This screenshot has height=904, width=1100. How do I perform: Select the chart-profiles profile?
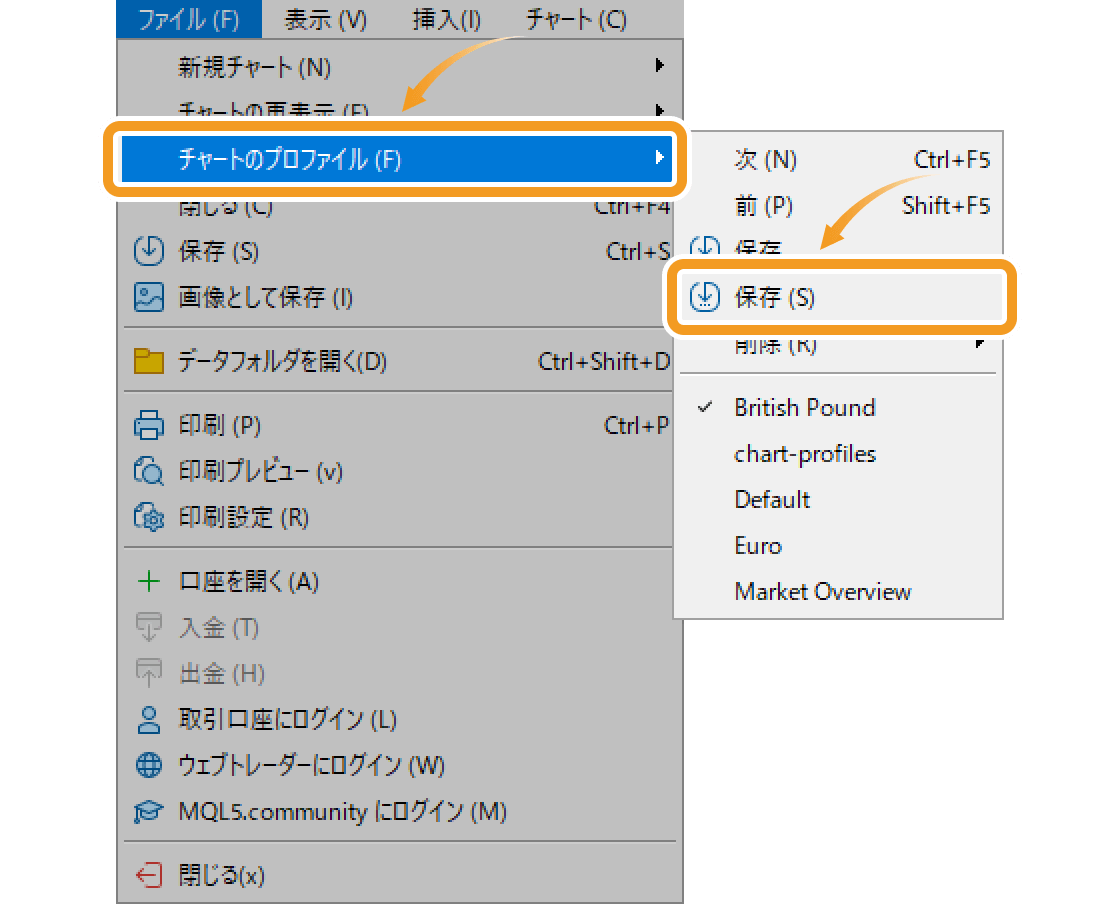(838, 454)
